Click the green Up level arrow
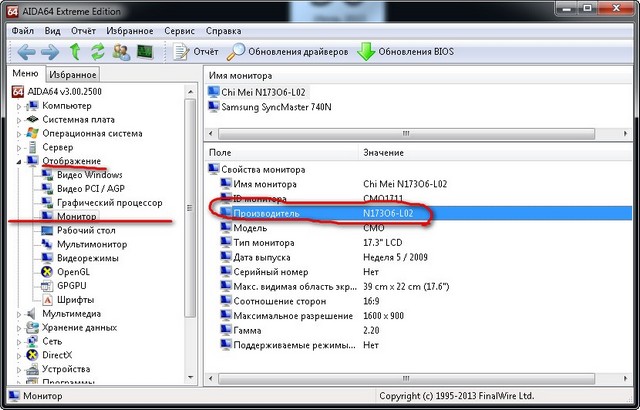This screenshot has height=410, width=640. point(76,51)
